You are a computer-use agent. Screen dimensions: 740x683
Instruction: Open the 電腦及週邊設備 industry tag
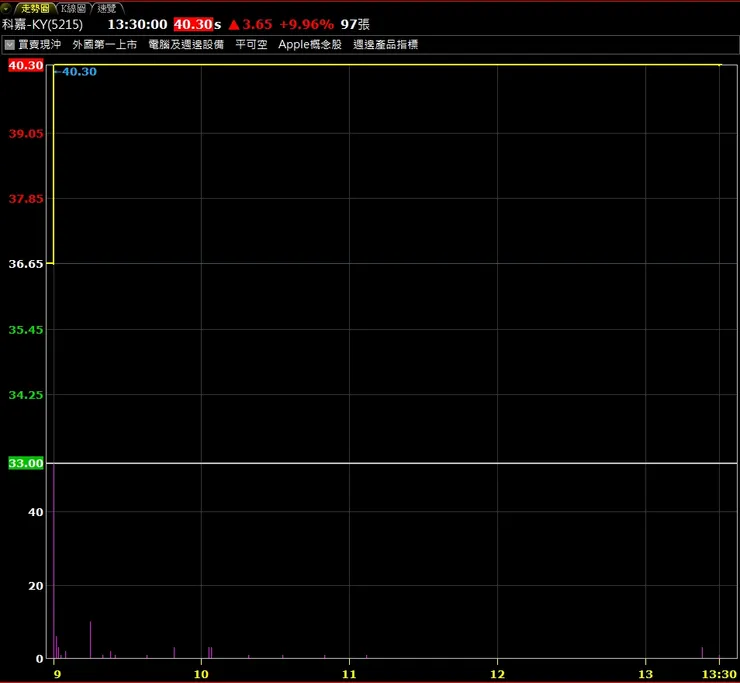186,45
